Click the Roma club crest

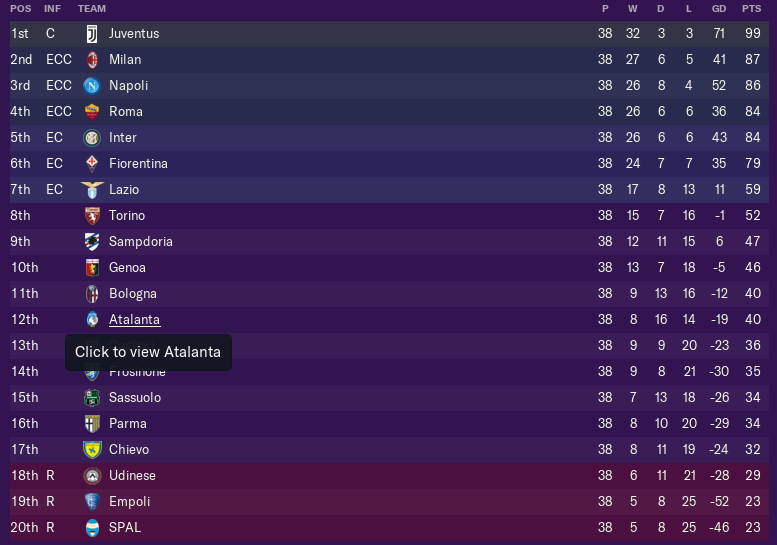(92, 111)
